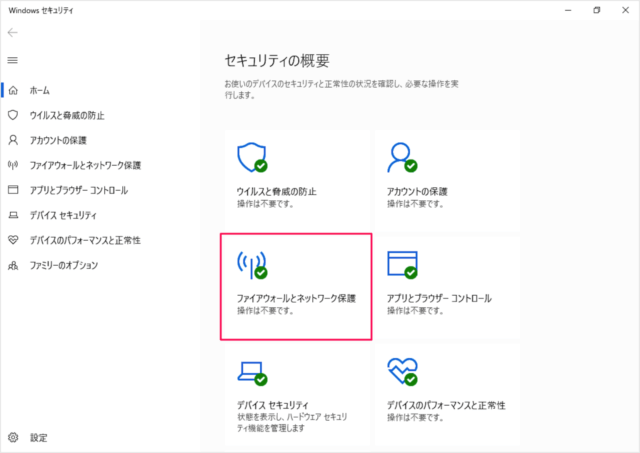640x453 pixels.
Task: Click the セキュリティの概要 heading
Action: 277,61
